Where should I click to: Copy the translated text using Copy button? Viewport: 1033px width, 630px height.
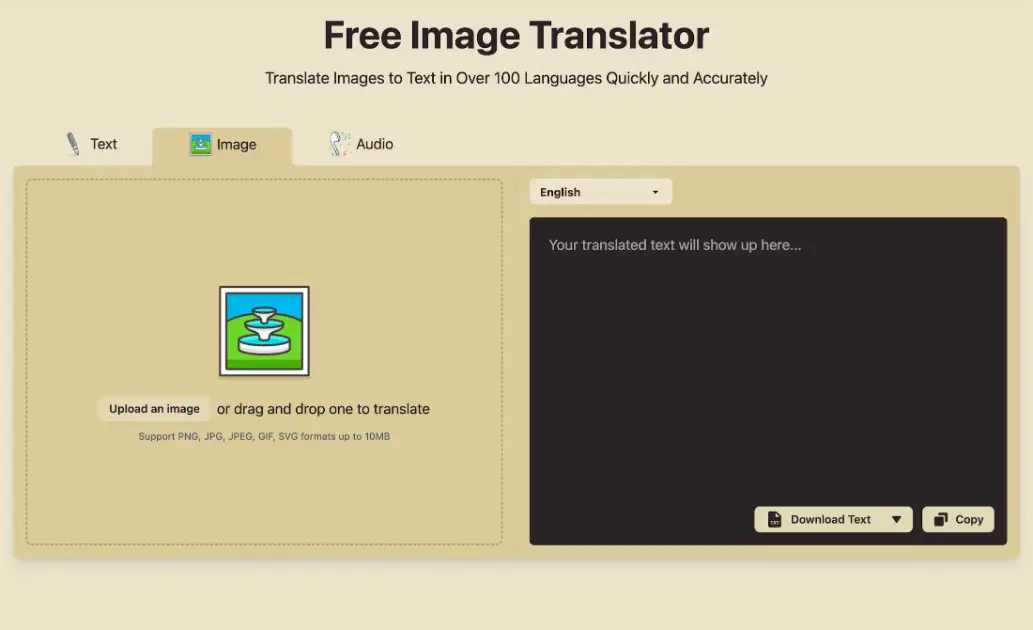[957, 519]
